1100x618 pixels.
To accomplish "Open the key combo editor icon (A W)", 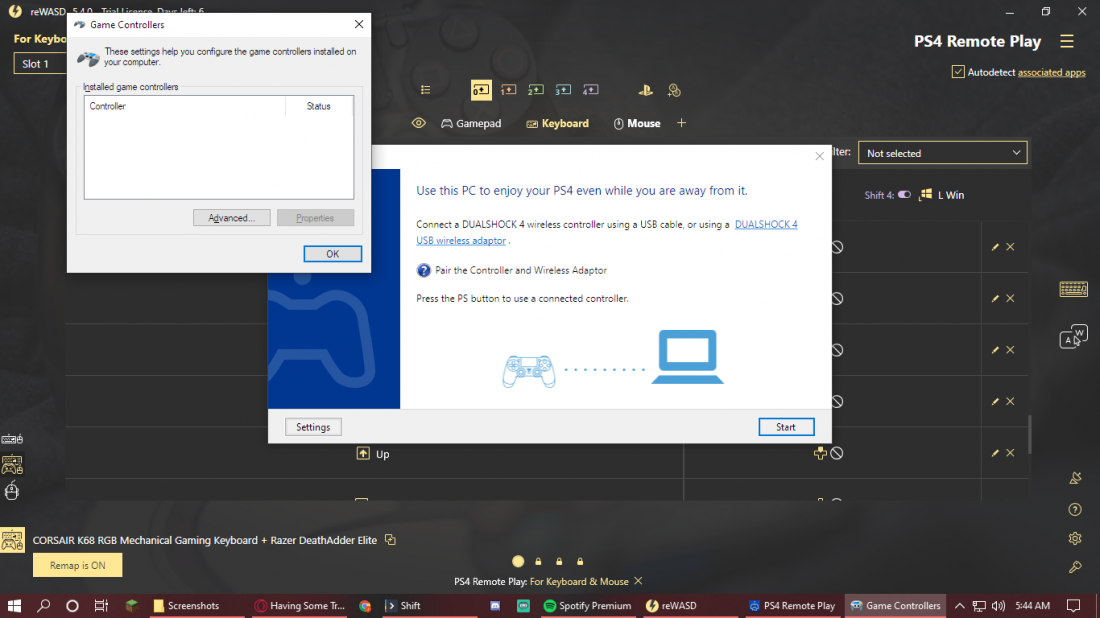I will (x=1073, y=337).
